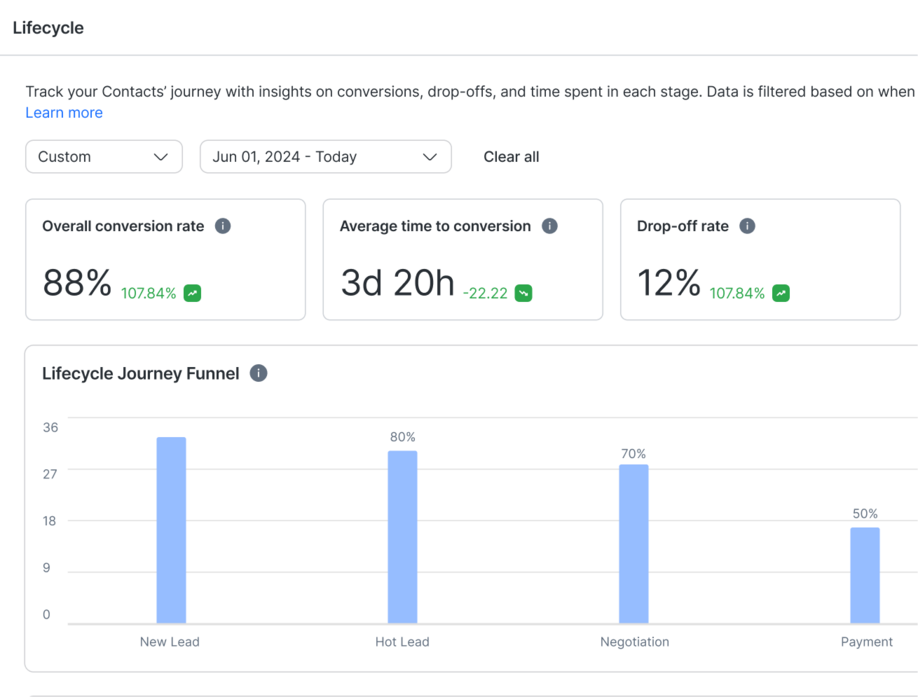Click info icon beside Overall conversion rate
The height and width of the screenshot is (697, 918).
point(223,226)
